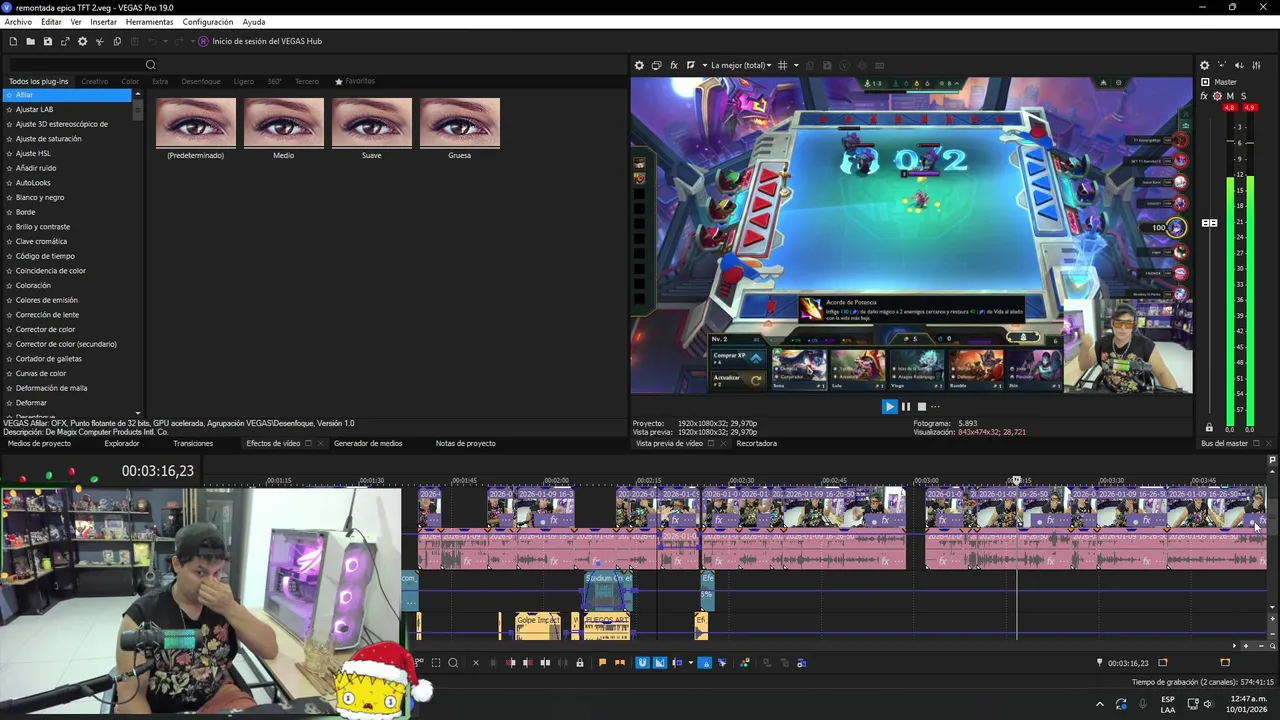Stop the preview playback
The image size is (1280, 720).
[922, 406]
